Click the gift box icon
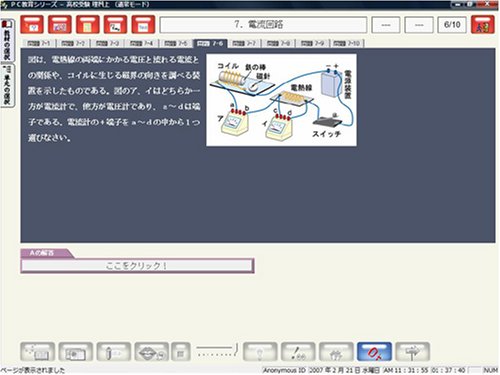Image resolution: width=500 pixels, height=375 pixels. [336, 352]
